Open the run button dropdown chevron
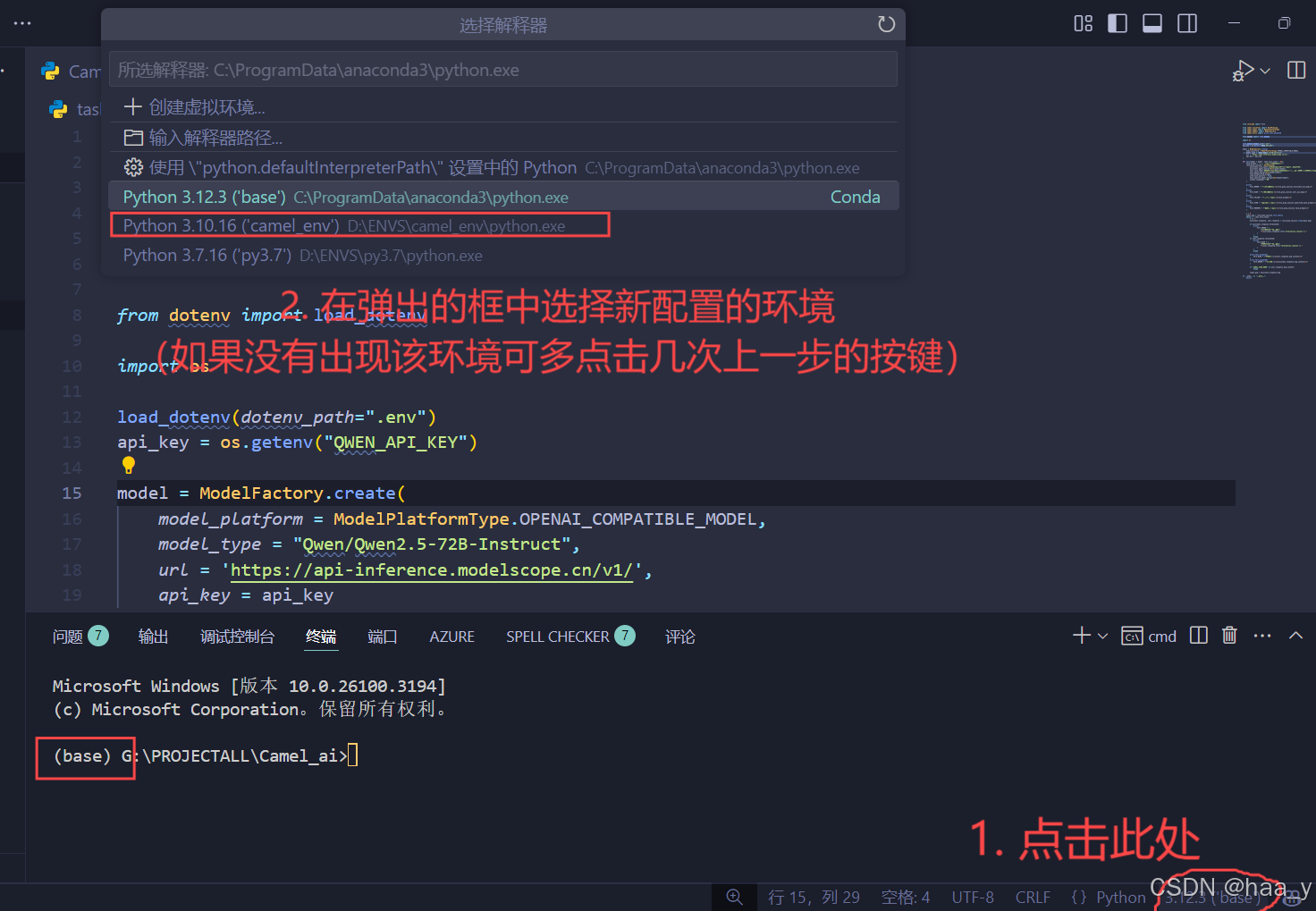Screen dimensions: 1316x911 [x=1263, y=70]
